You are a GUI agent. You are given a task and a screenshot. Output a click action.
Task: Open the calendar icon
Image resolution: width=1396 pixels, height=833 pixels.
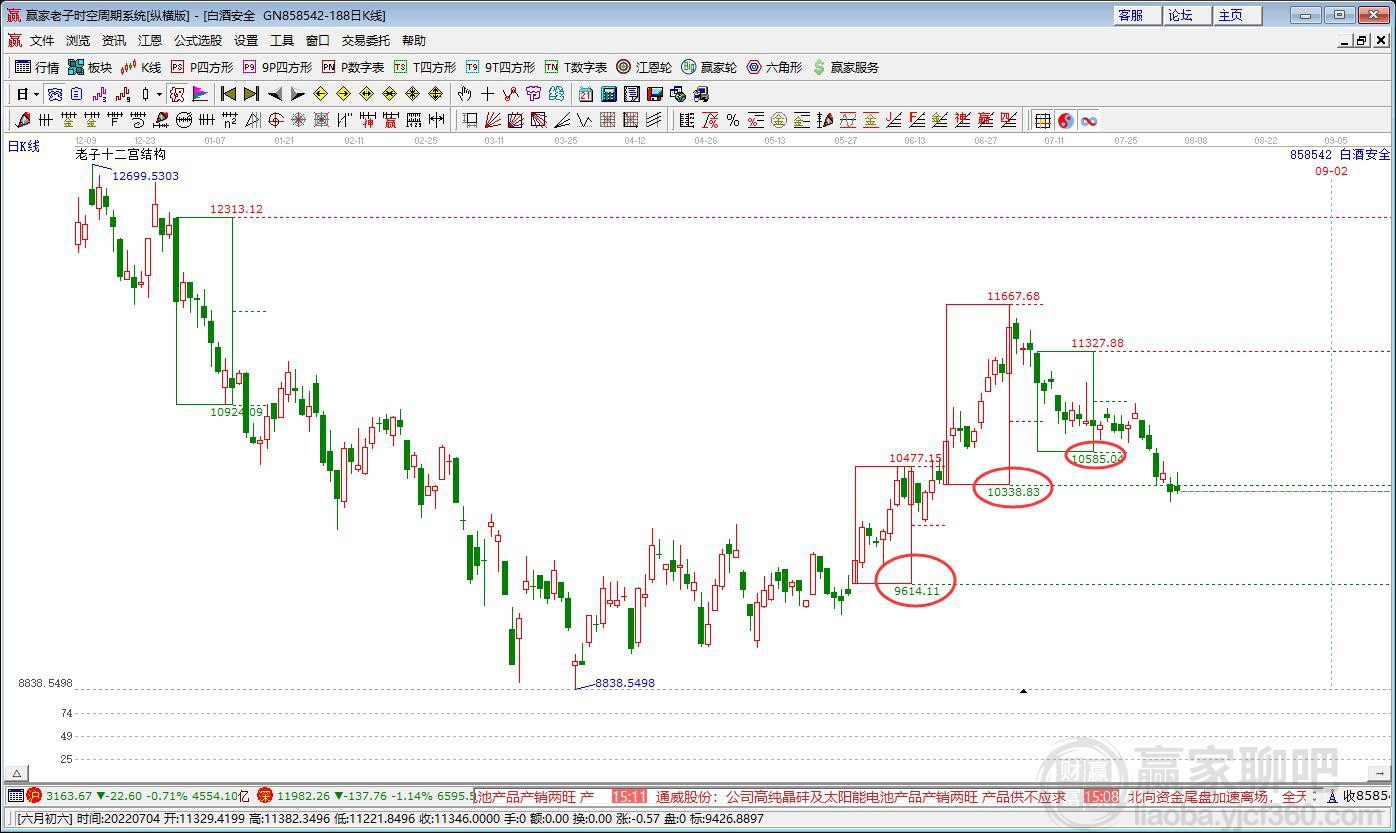586,94
